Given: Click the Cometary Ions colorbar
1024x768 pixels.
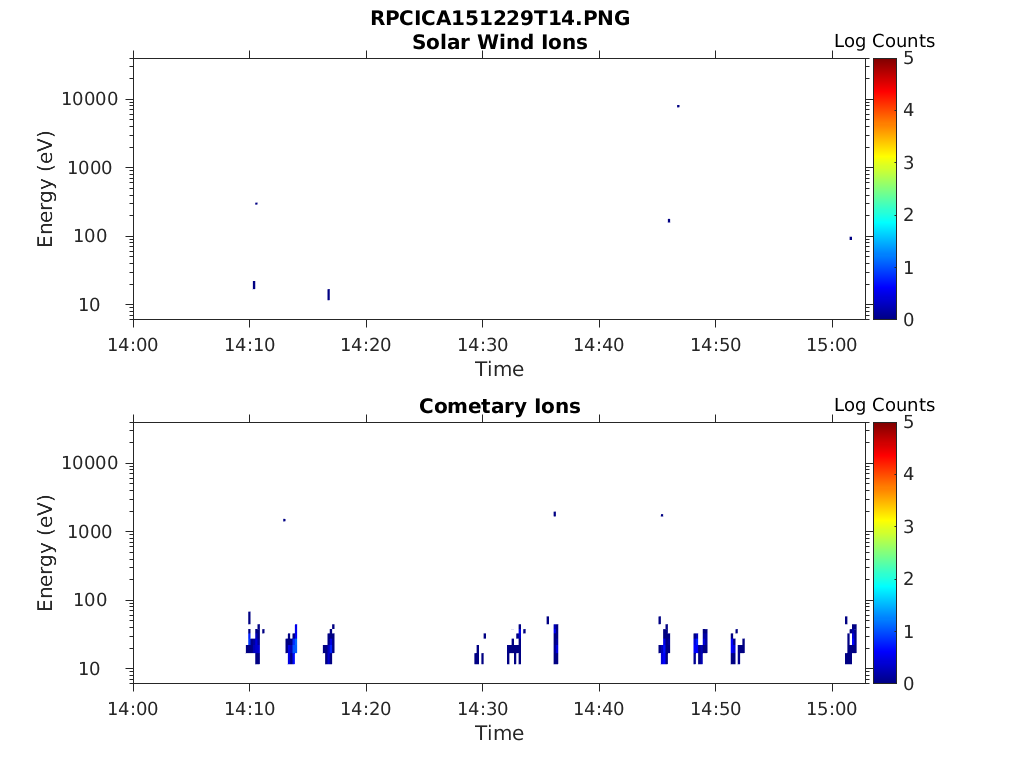Looking at the screenshot, I should tap(884, 552).
